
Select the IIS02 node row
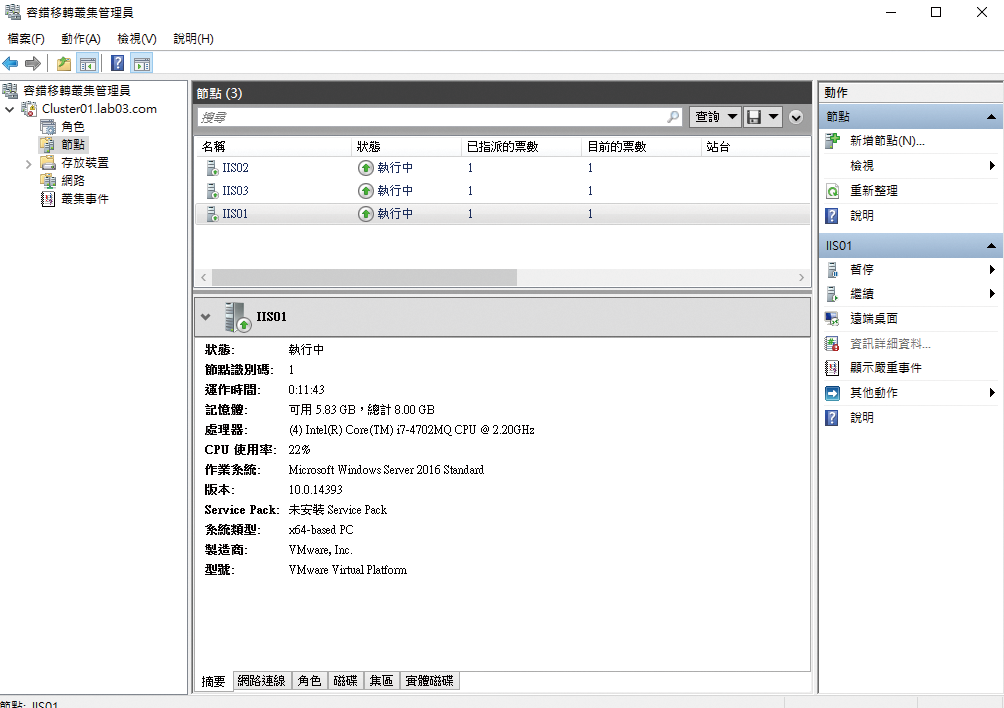tap(503, 168)
